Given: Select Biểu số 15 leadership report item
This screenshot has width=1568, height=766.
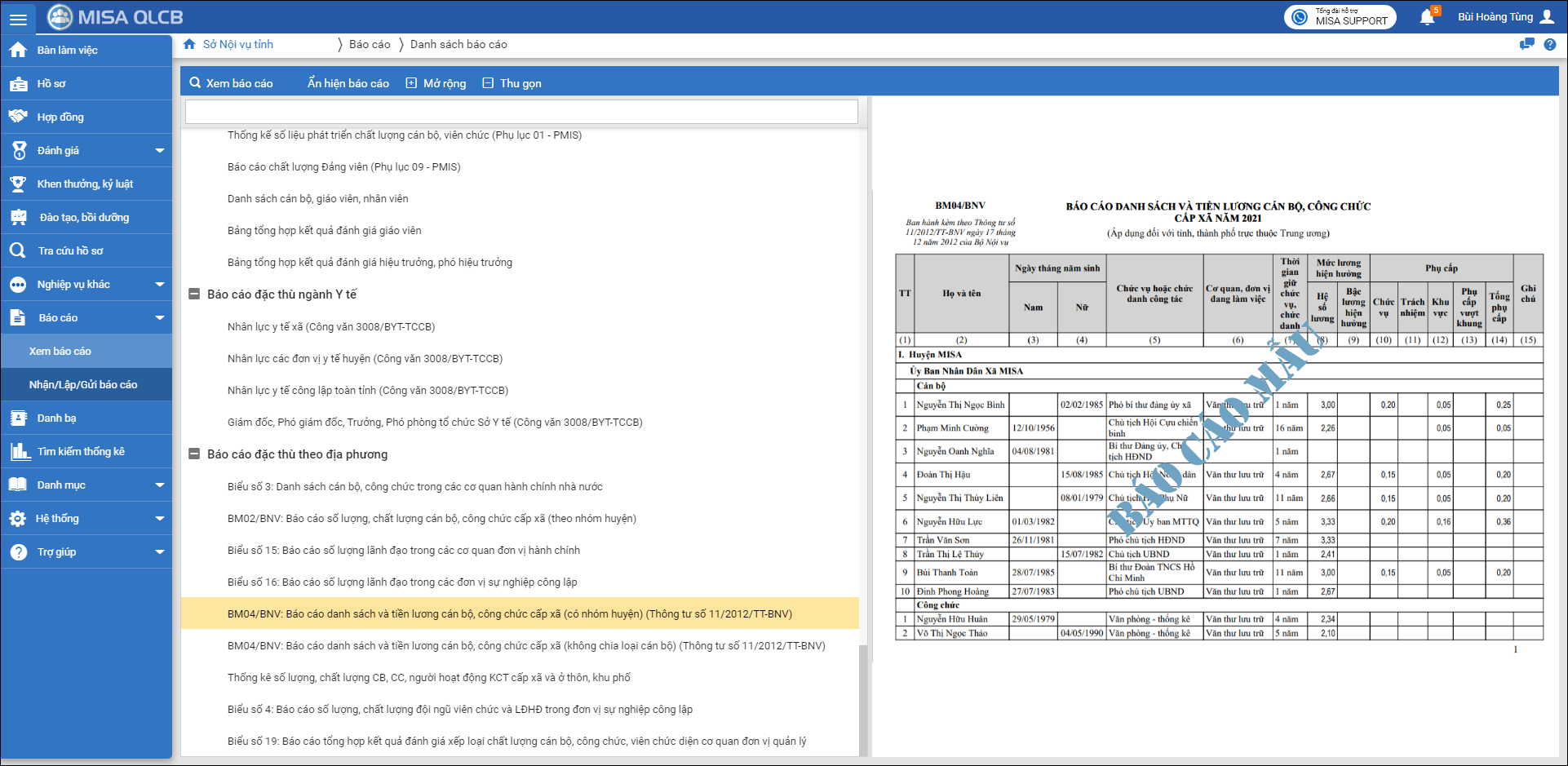Looking at the screenshot, I should click(403, 551).
